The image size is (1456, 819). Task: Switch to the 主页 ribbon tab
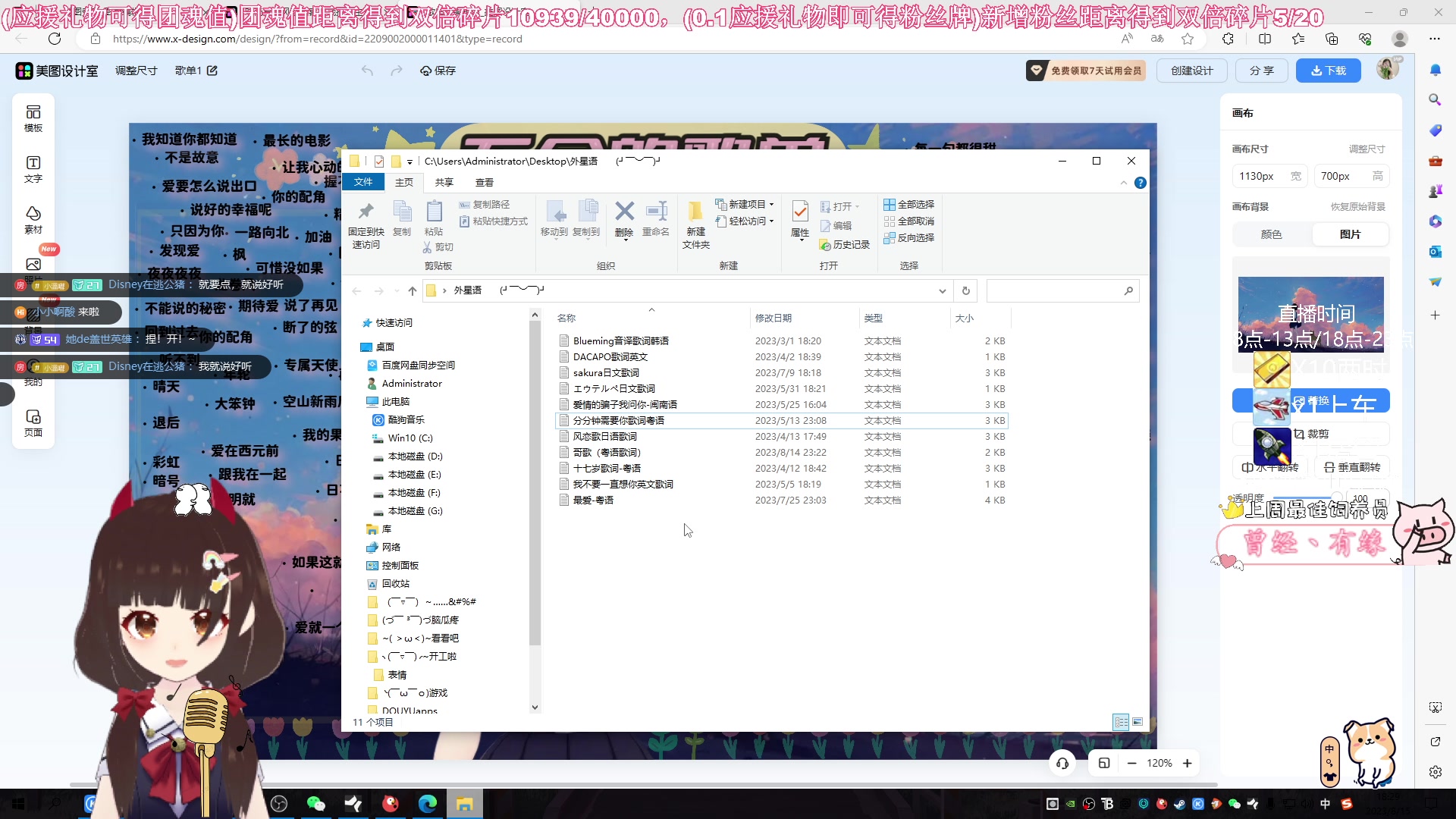point(404,182)
